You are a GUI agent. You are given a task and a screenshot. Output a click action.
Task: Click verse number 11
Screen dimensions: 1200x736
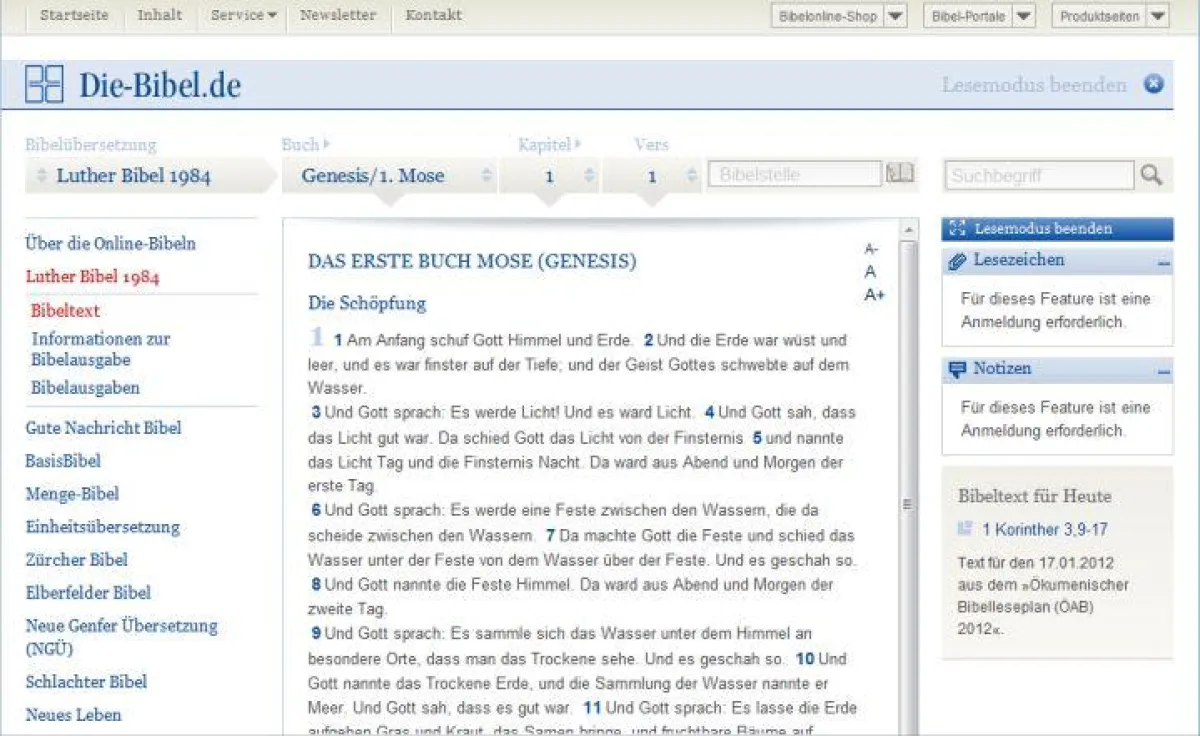pyautogui.click(x=591, y=708)
